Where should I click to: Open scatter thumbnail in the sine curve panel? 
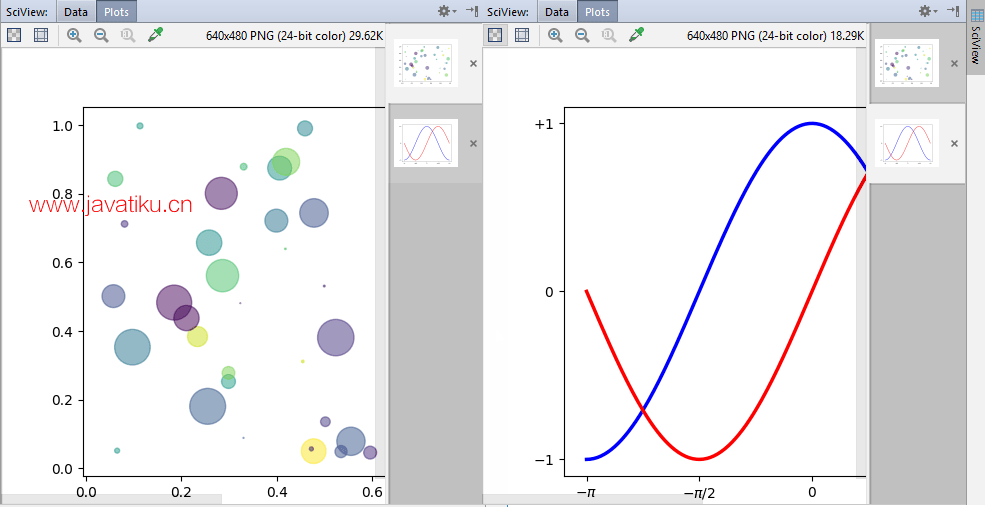point(907,63)
